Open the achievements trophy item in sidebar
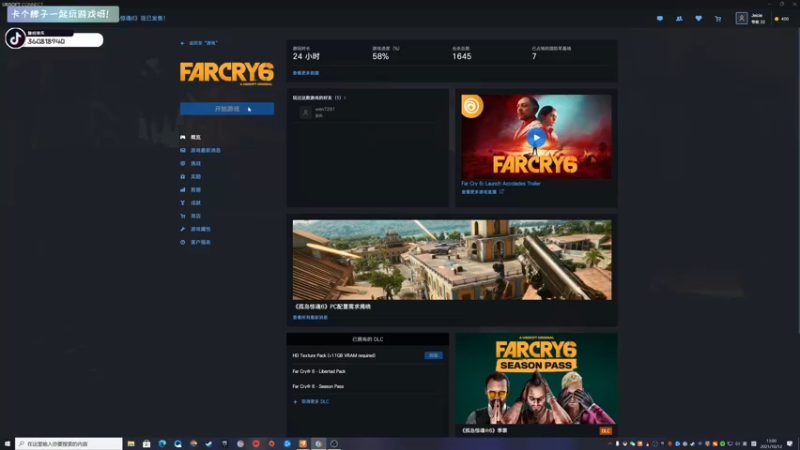This screenshot has height=450, width=800. 190,203
